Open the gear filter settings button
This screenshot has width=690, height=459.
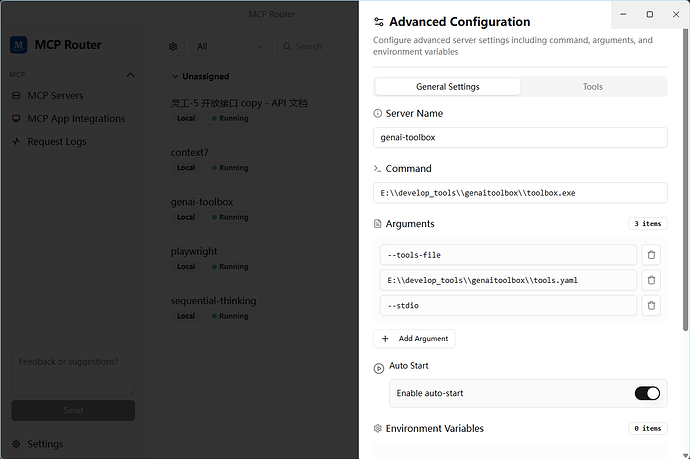coord(173,47)
